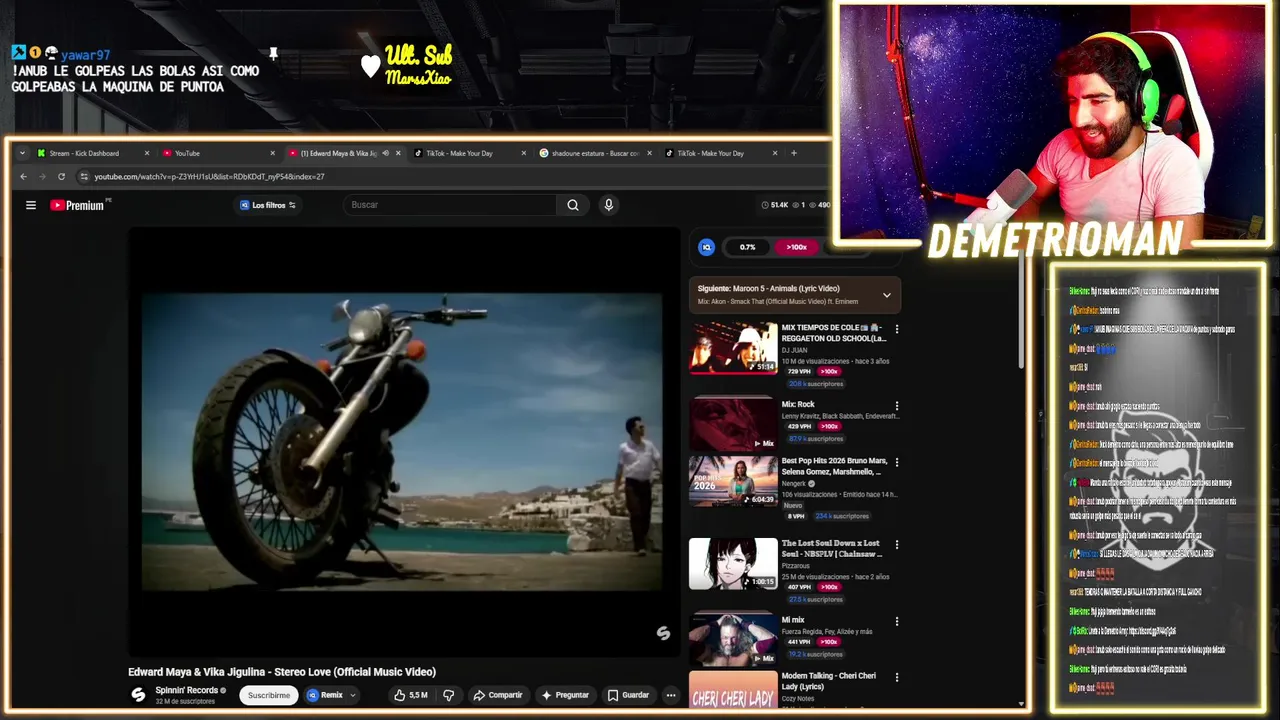This screenshot has height=720, width=1280.
Task: Close the shadoune estatura tab
Action: click(649, 153)
